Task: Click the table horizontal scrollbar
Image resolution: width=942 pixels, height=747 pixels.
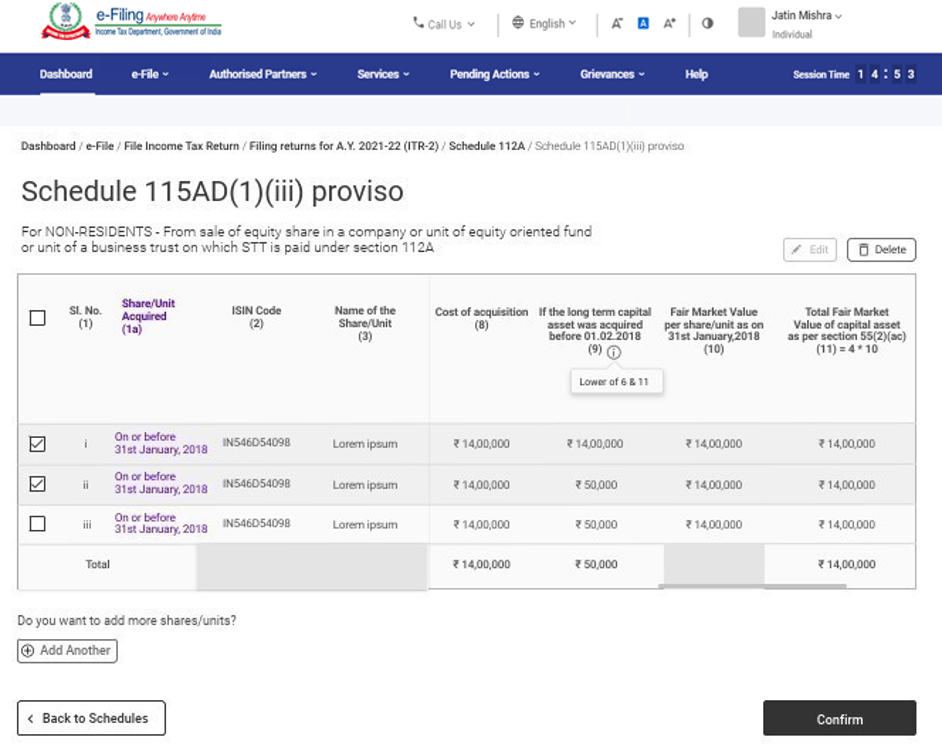Action: 752,587
